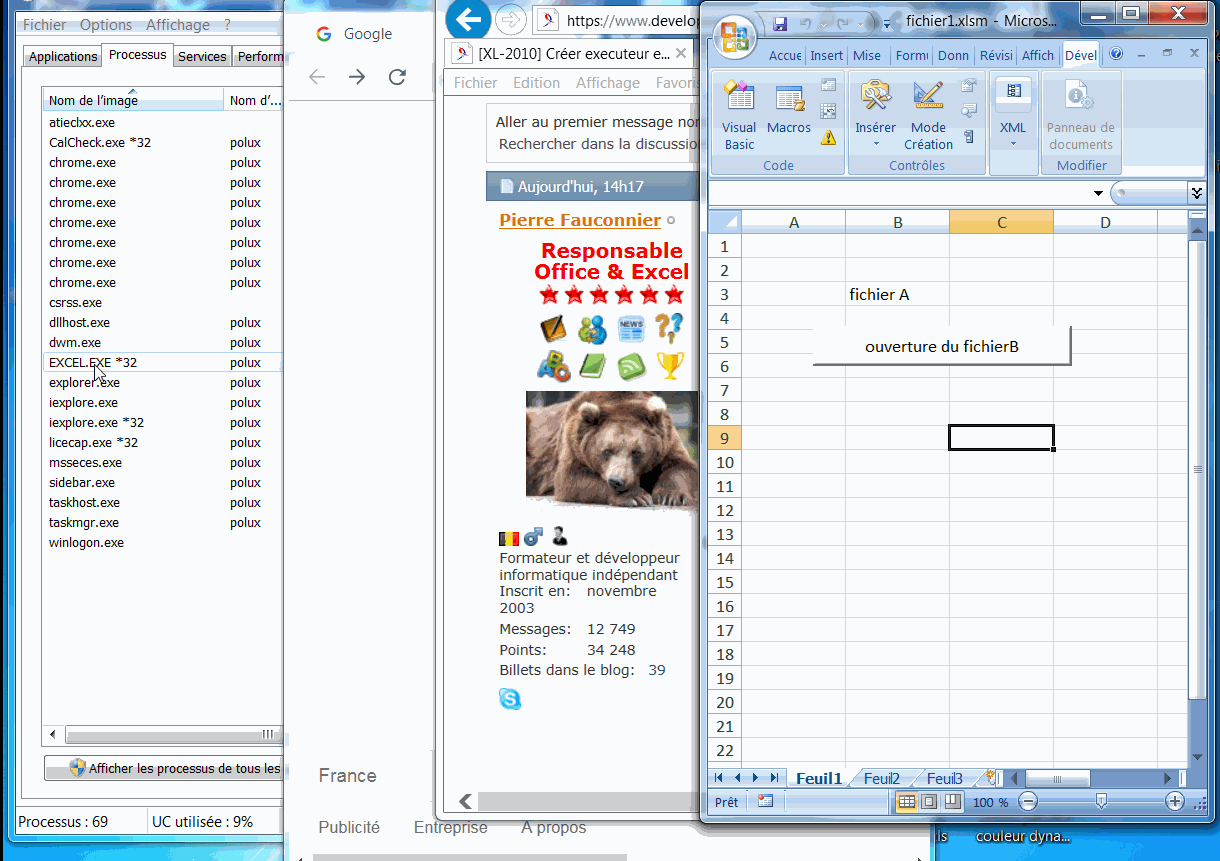The height and width of the screenshot is (861, 1220).
Task: Select column D header in Excel
Action: [x=1105, y=222]
